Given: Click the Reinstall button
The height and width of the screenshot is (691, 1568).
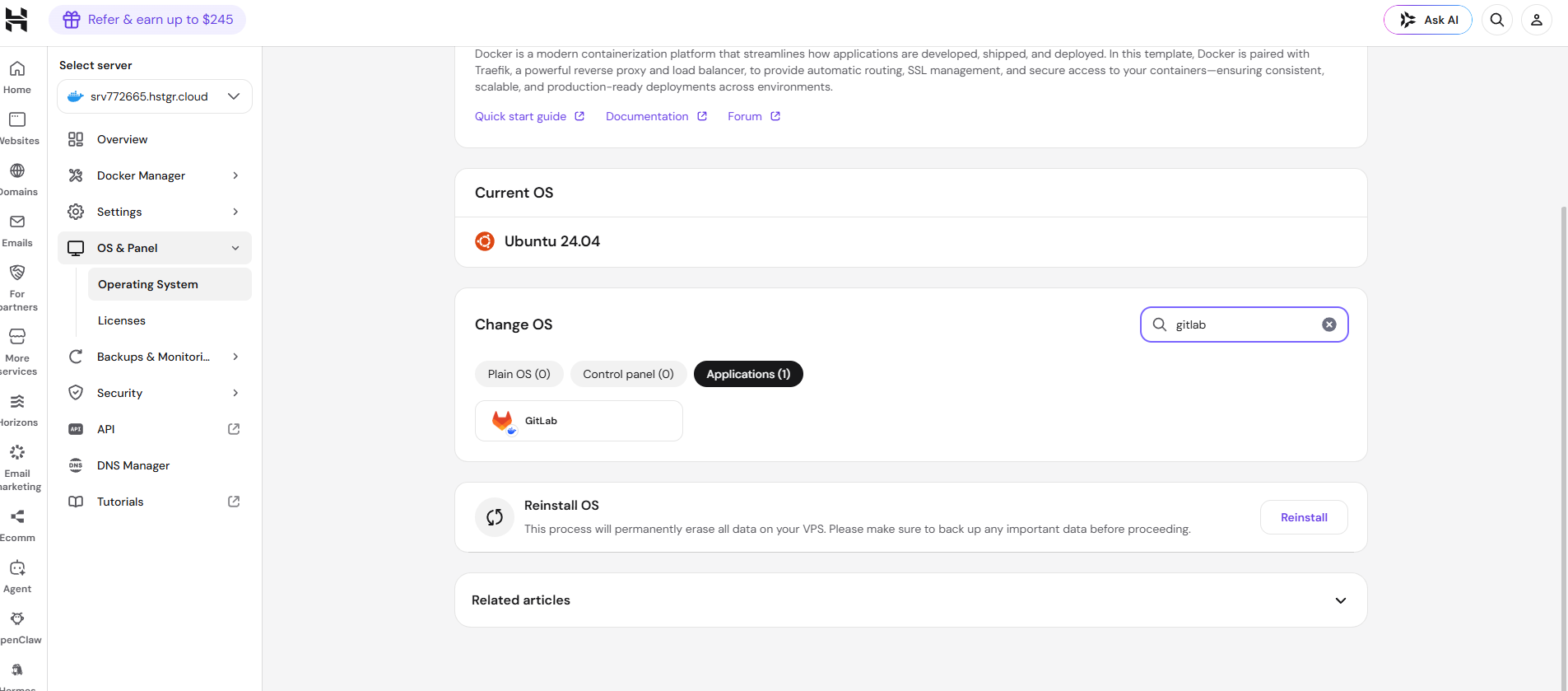Looking at the screenshot, I should coord(1304,517).
